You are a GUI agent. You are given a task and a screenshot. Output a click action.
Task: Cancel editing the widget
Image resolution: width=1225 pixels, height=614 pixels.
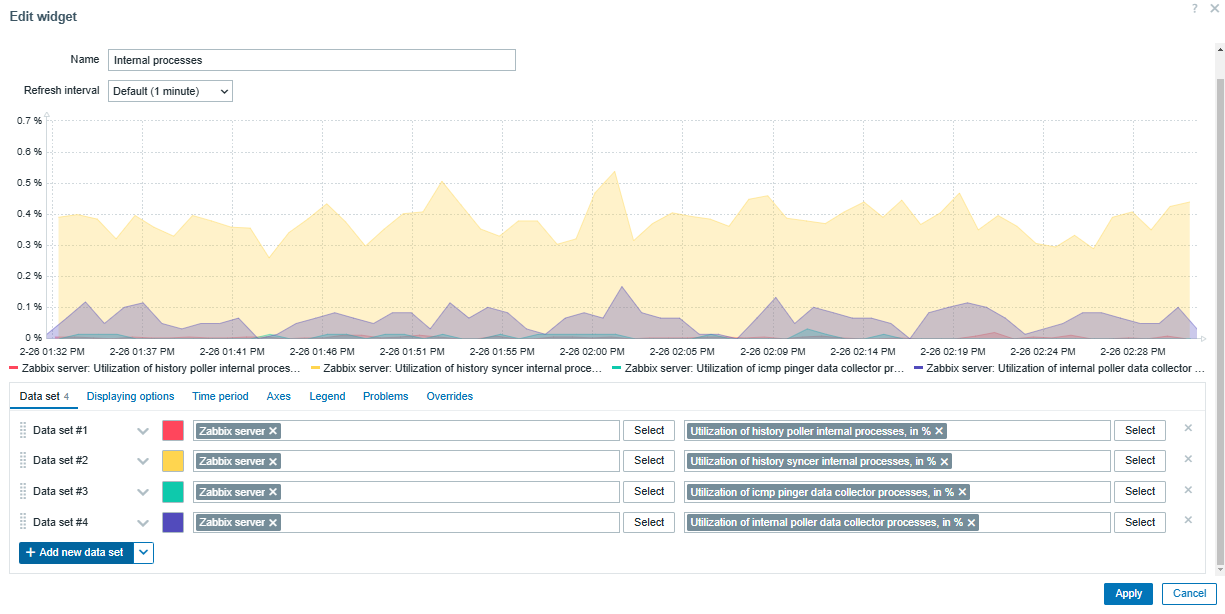[x=1189, y=593]
